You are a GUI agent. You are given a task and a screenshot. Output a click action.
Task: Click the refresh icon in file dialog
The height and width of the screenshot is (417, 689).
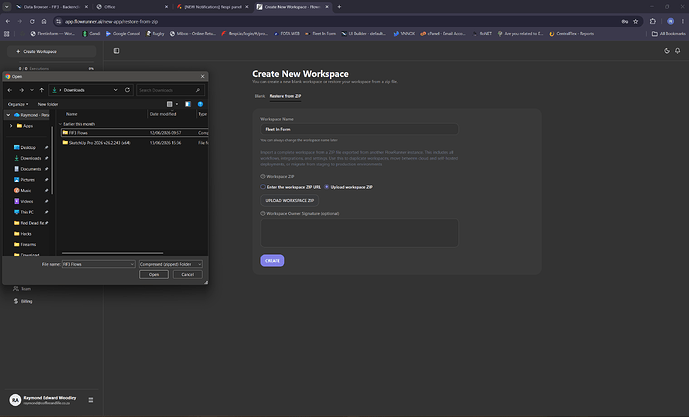[x=127, y=90]
